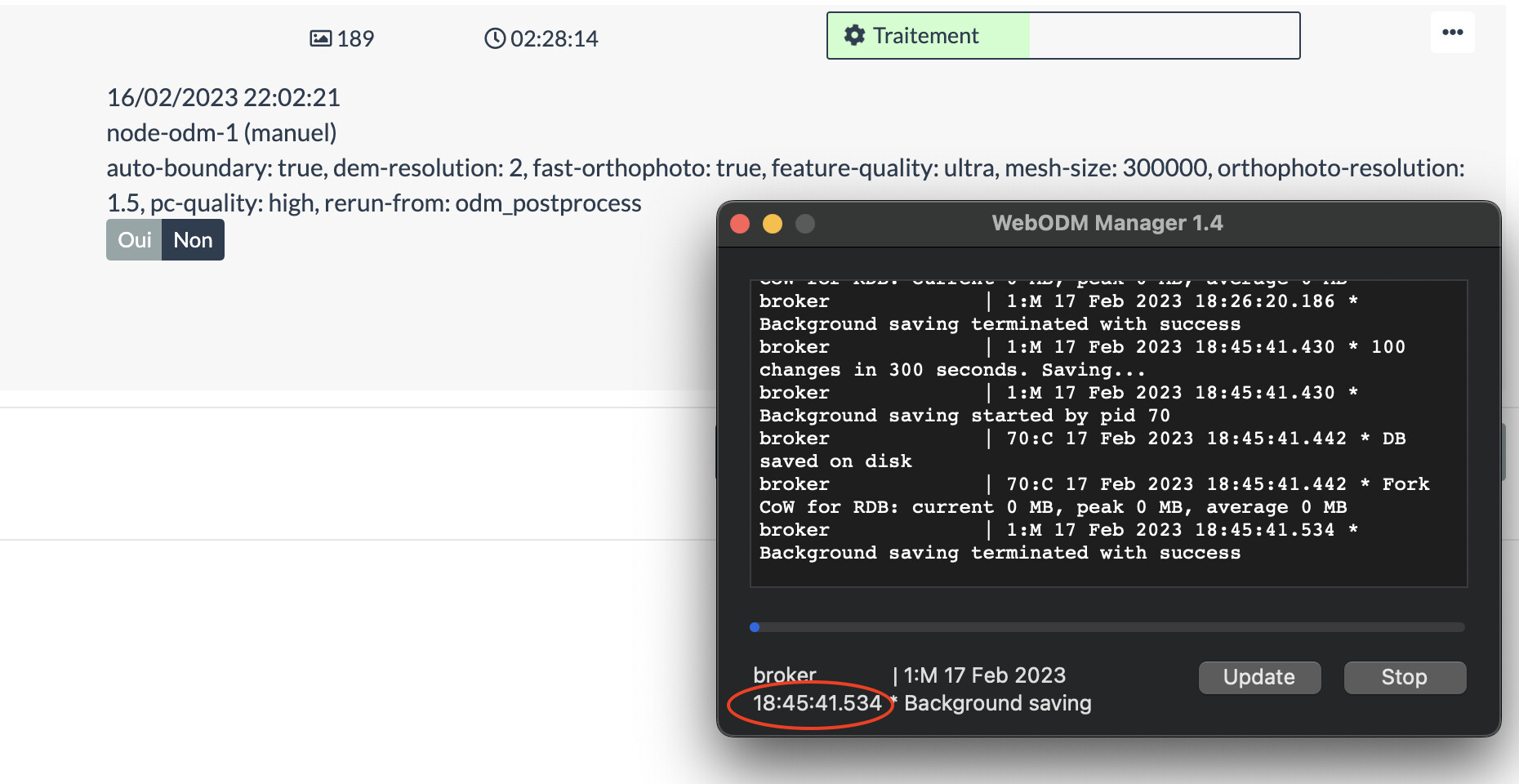Select Oui to confirm the prompt
The width and height of the screenshot is (1519, 784).
[134, 239]
